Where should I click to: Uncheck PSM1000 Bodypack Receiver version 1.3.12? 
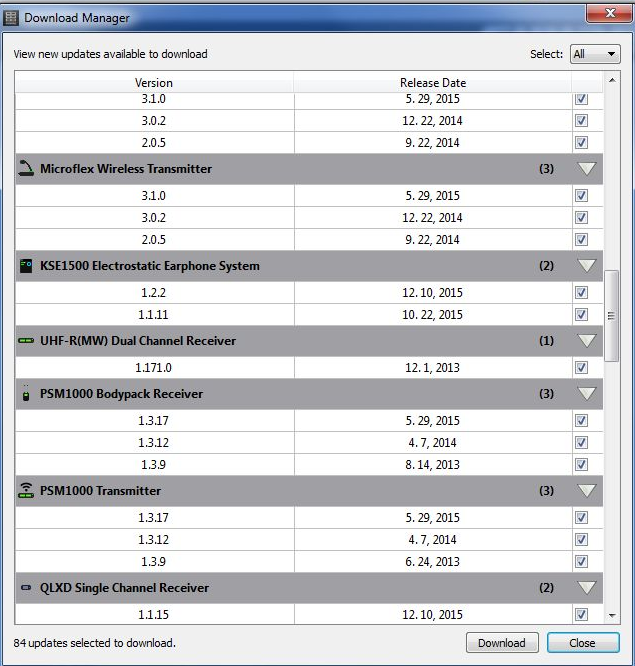pos(581,443)
